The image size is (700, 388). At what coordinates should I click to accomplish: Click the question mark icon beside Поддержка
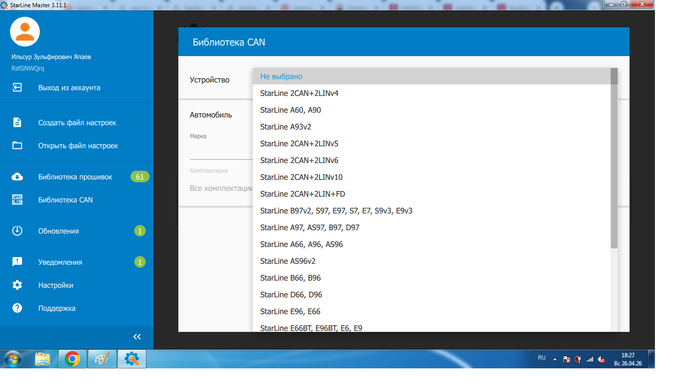(17, 308)
